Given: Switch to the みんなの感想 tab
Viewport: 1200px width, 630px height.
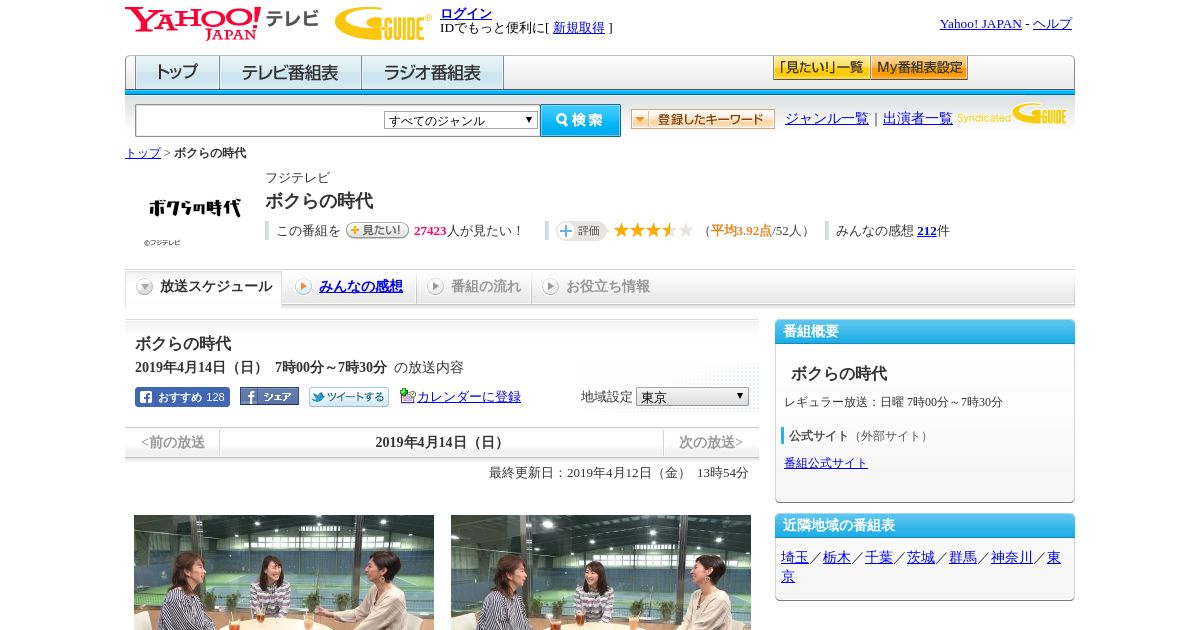Looking at the screenshot, I should coord(349,287).
